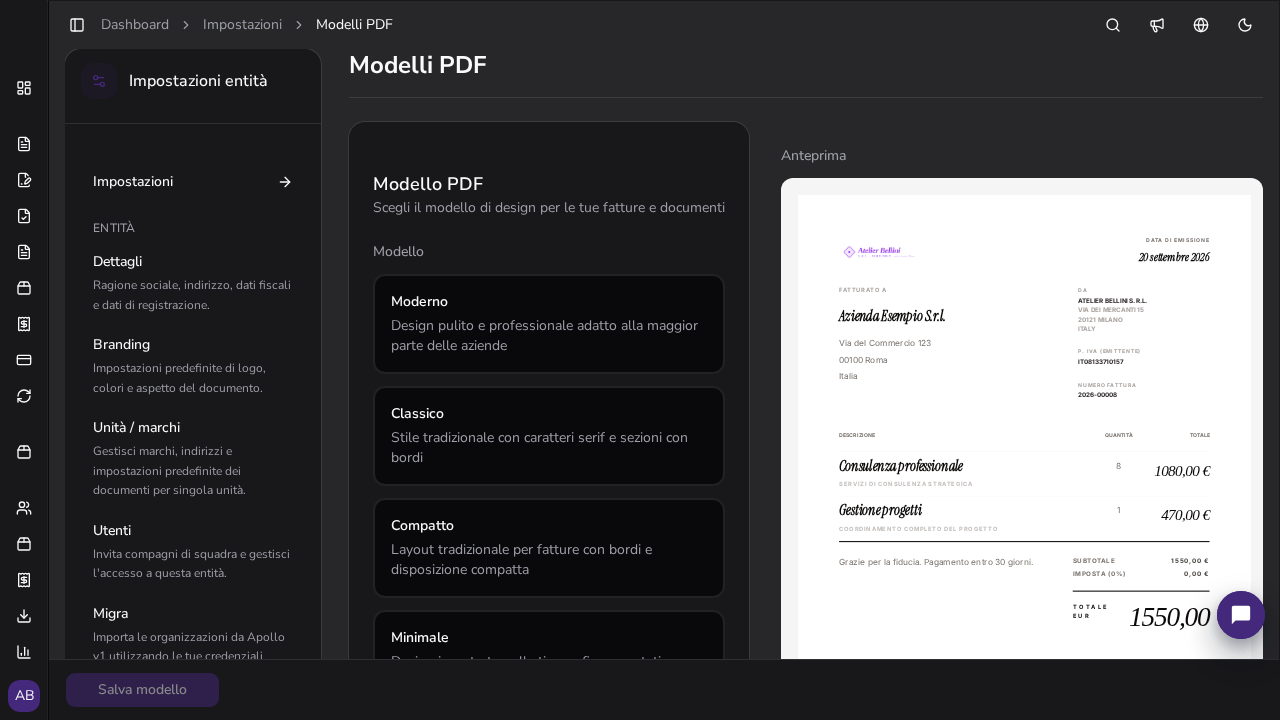Open Utenti settings section

coord(193,551)
